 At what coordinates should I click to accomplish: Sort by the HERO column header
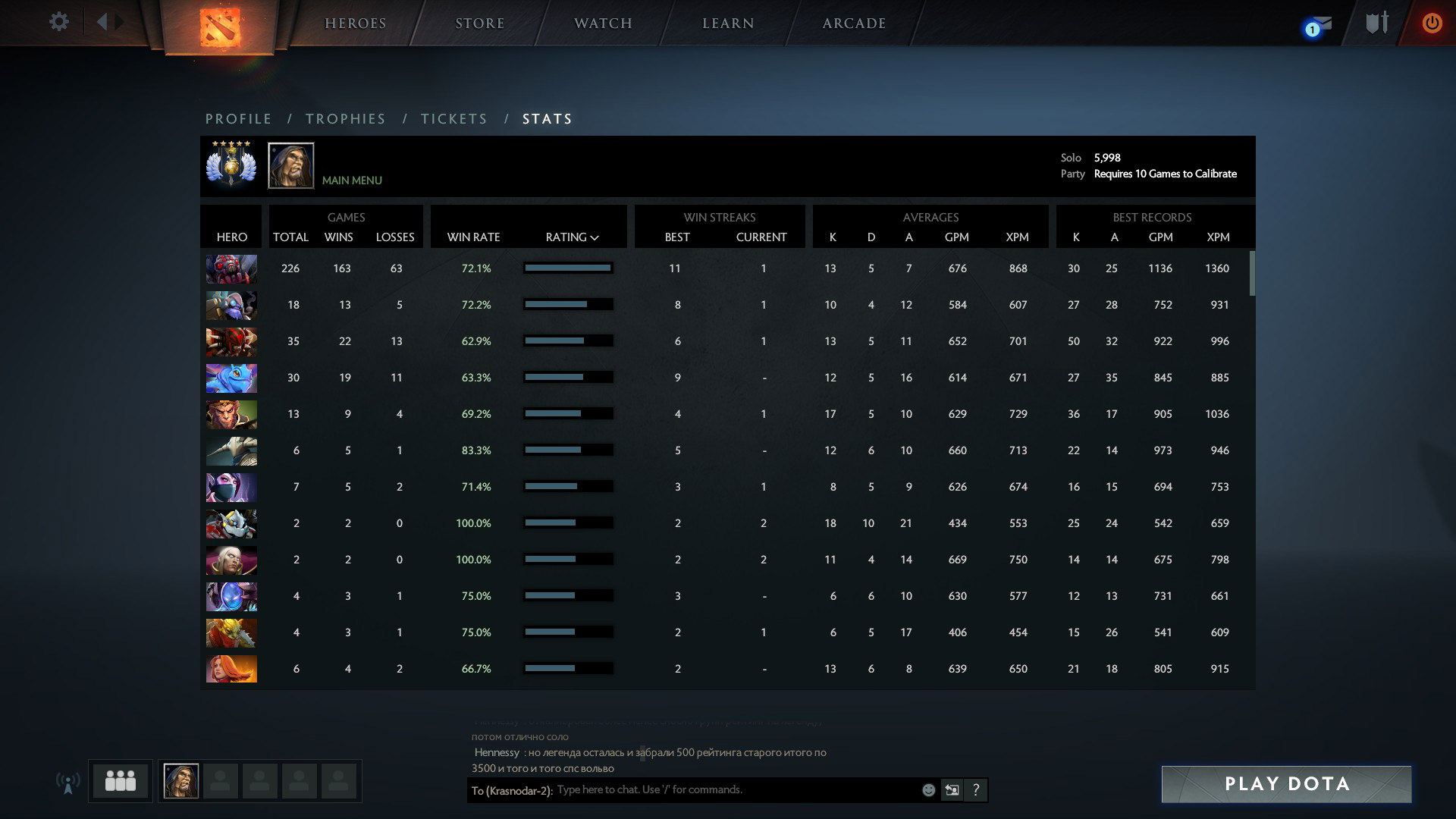tap(232, 237)
